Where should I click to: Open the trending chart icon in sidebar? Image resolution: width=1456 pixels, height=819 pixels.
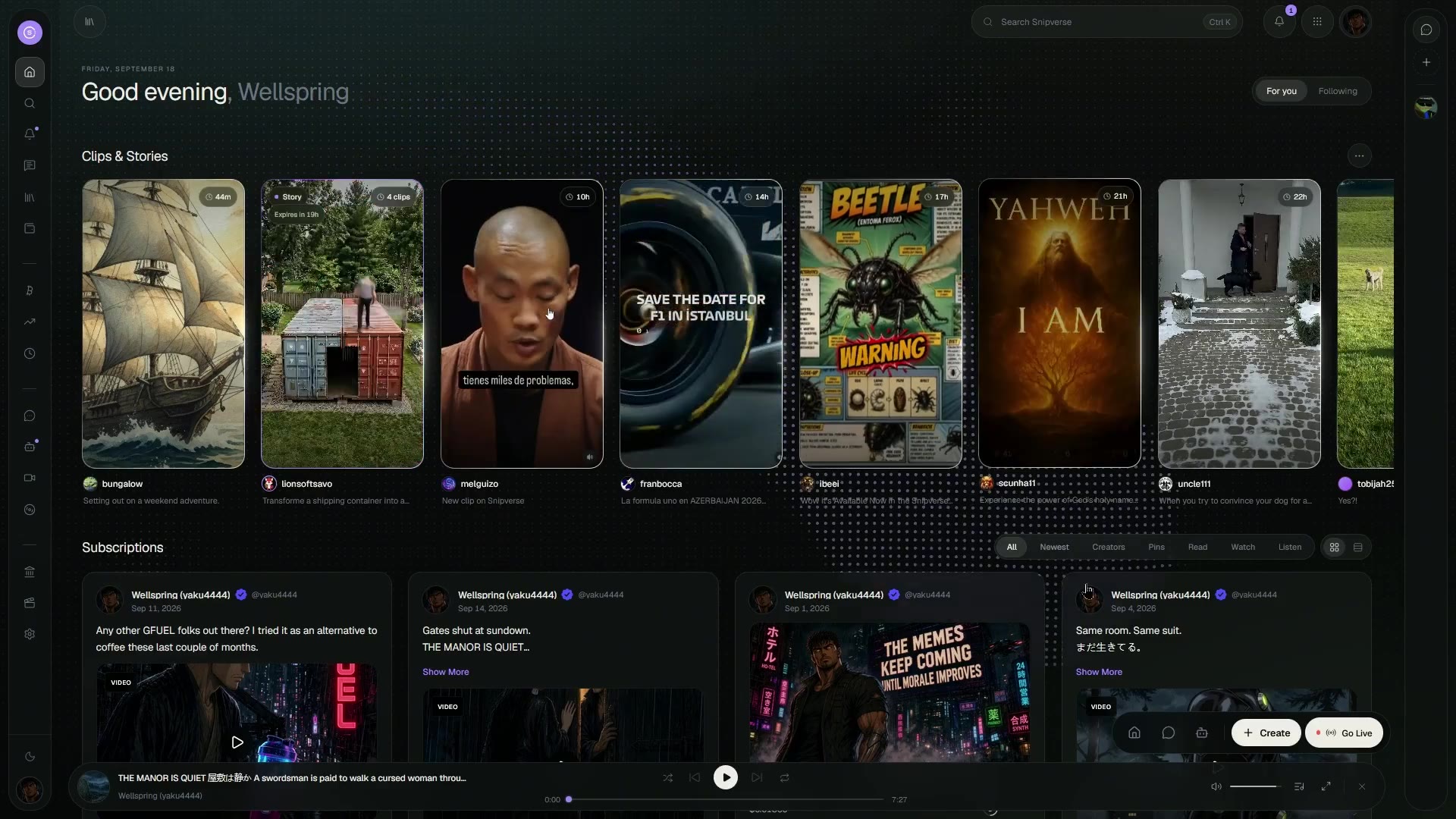point(30,322)
